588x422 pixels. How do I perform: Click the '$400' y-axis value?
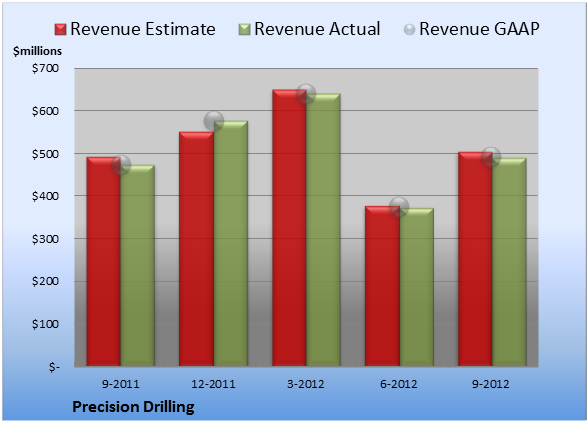(45, 196)
